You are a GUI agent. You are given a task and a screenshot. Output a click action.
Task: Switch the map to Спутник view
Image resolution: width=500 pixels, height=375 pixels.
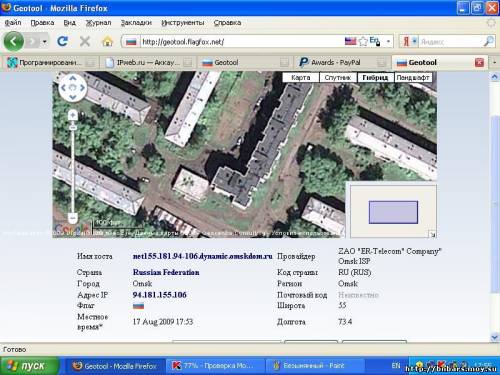(x=338, y=78)
